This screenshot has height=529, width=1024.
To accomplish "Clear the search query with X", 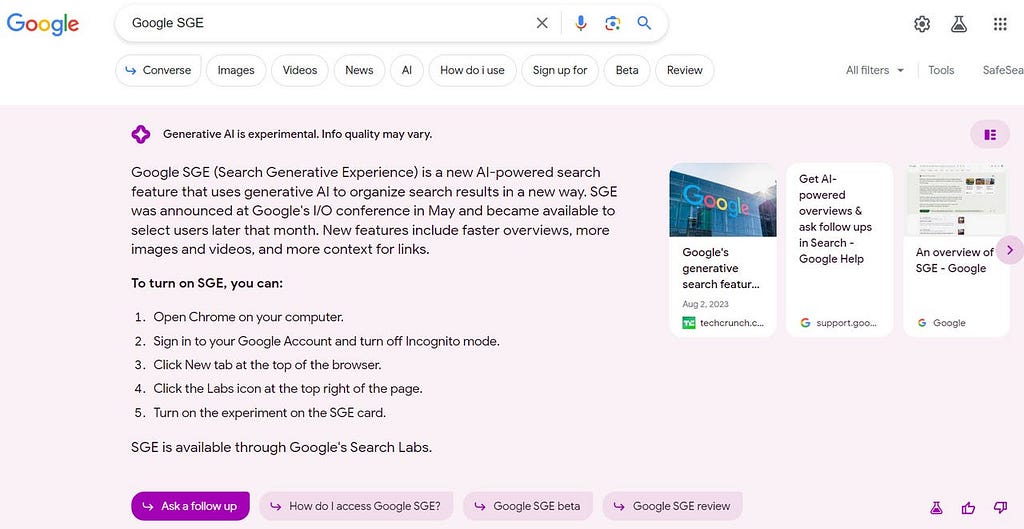I will click(542, 23).
